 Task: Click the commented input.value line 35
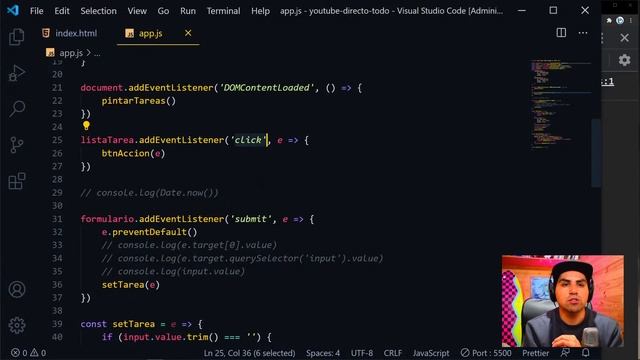(x=173, y=271)
